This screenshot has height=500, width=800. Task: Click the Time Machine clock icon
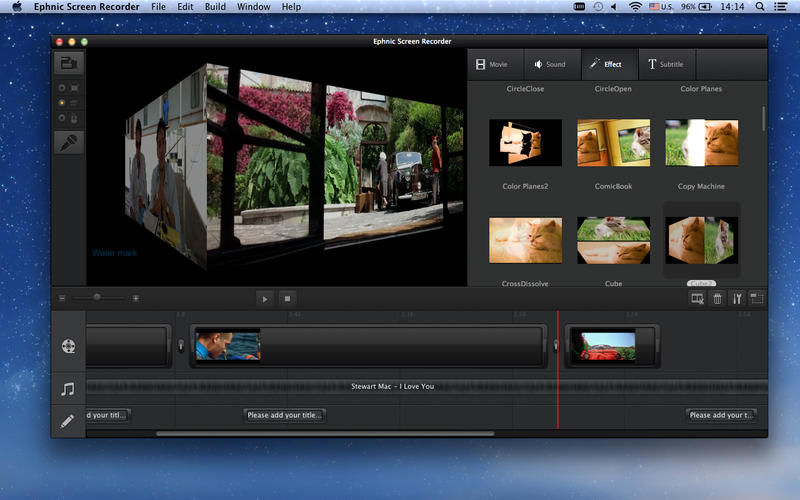click(x=598, y=7)
